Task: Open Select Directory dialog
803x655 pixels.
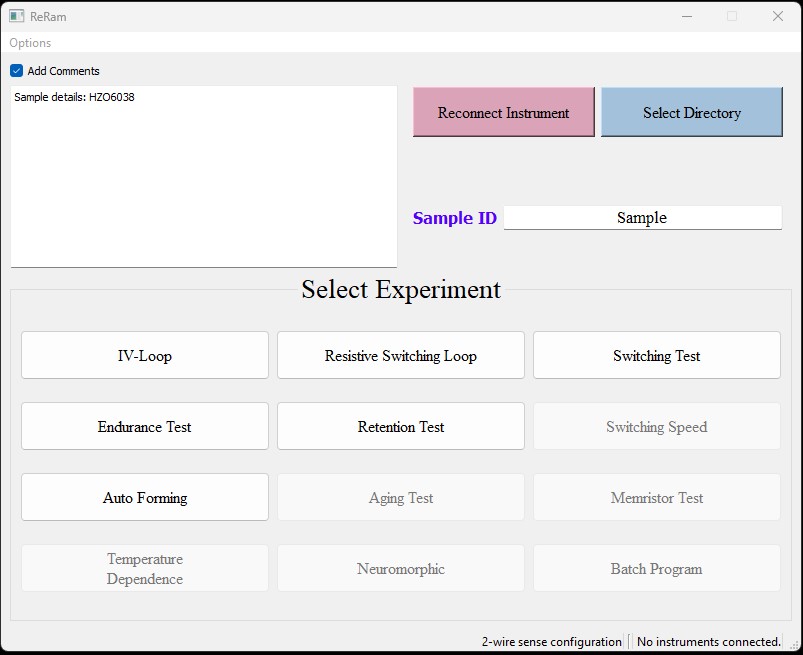Action: click(x=691, y=112)
